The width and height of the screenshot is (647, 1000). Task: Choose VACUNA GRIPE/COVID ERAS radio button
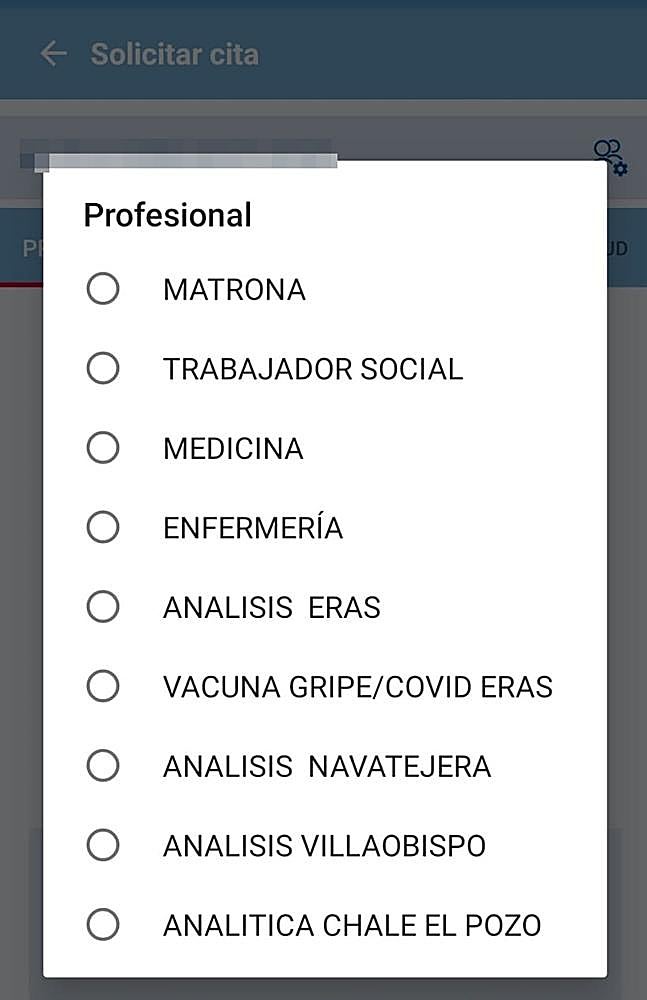[x=103, y=687]
